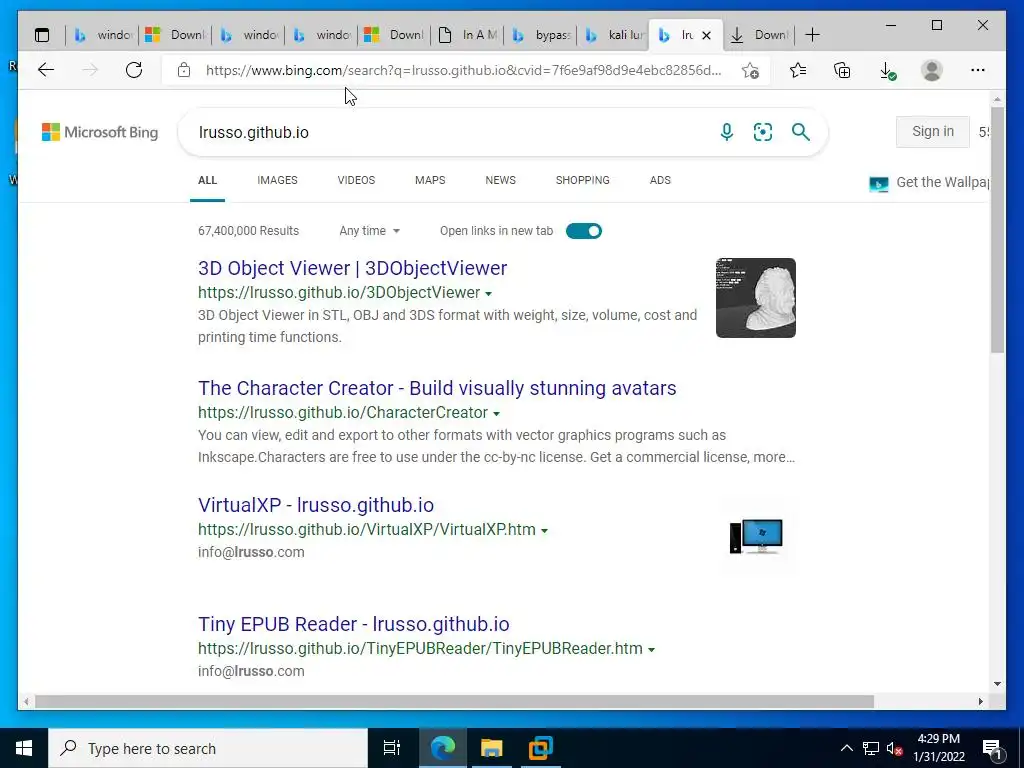Select the ALL search tab
Screen dimensions: 1024x768
tap(208, 180)
